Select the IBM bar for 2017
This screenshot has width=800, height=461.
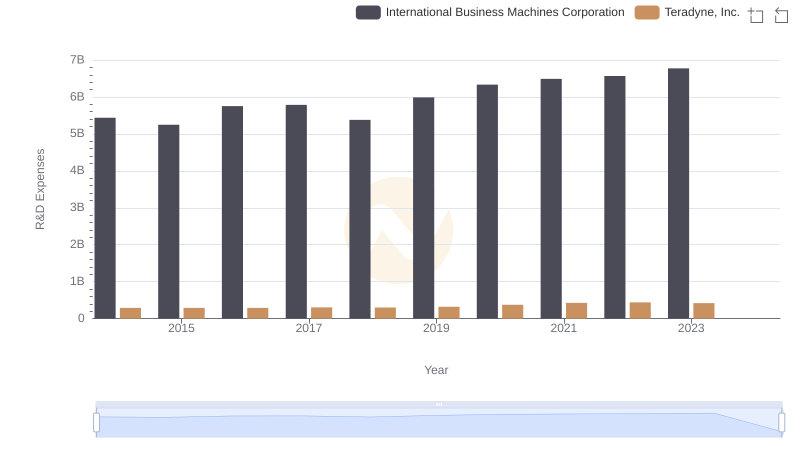(x=296, y=212)
